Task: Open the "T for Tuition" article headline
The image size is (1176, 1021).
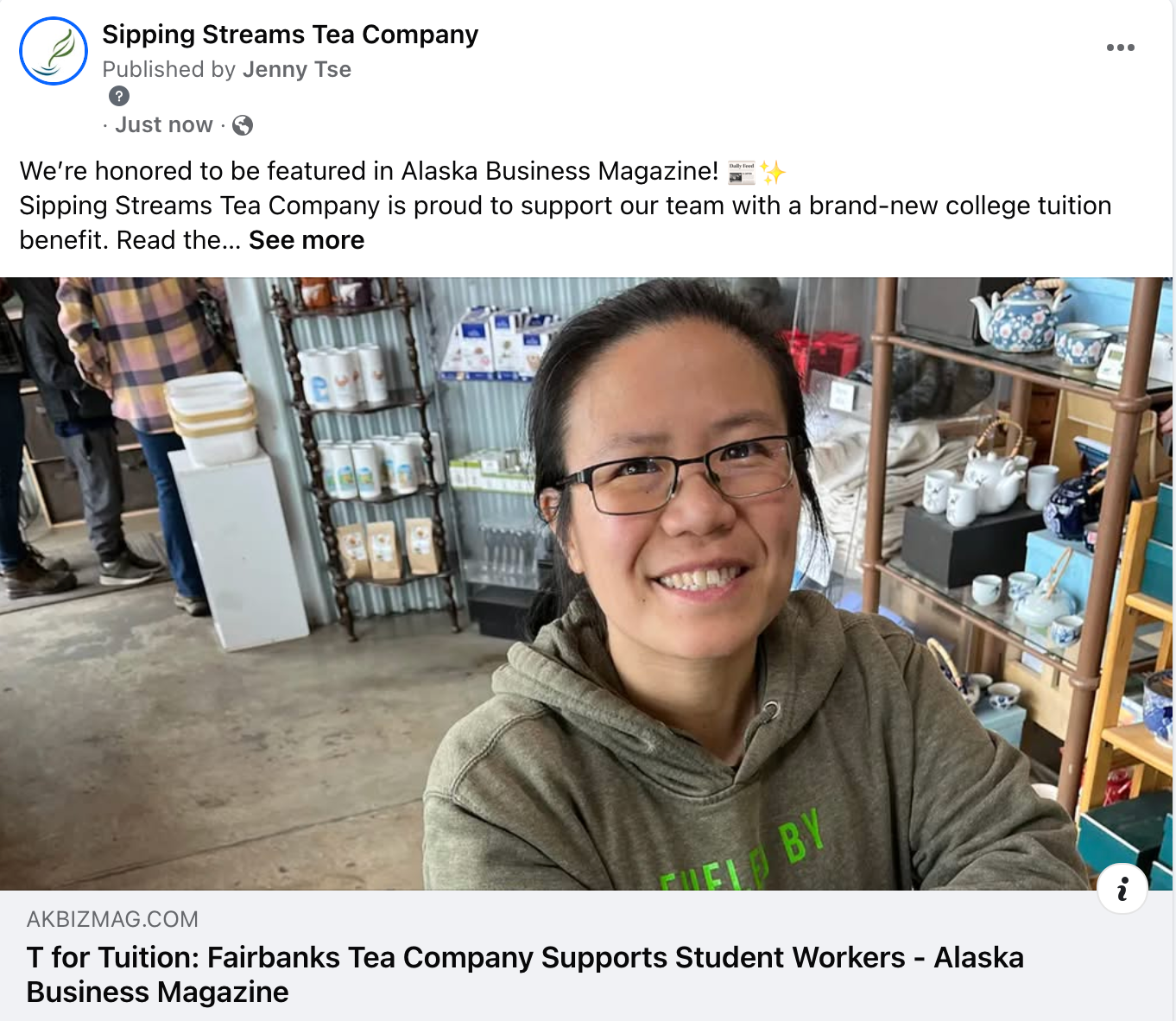Action: 525,974
